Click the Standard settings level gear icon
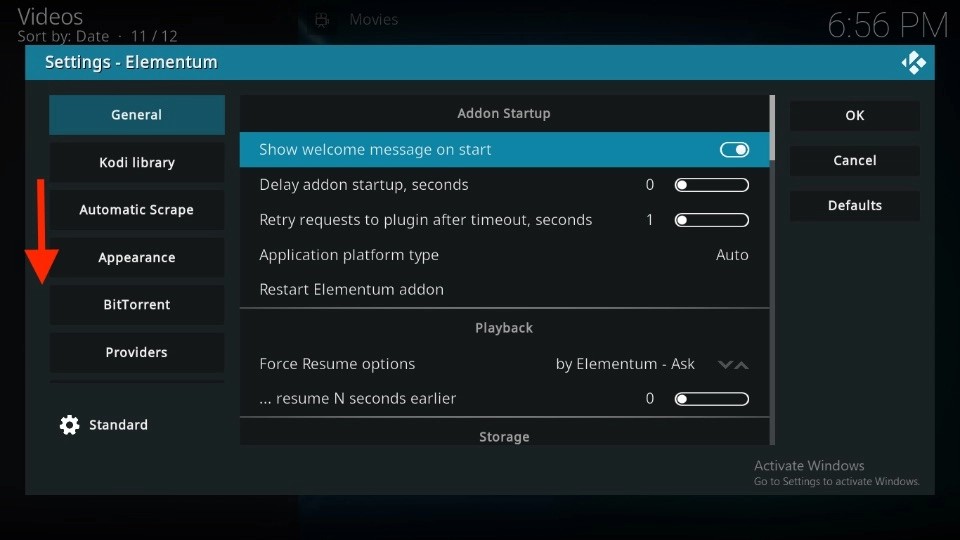This screenshot has width=960, height=540. (x=70, y=425)
